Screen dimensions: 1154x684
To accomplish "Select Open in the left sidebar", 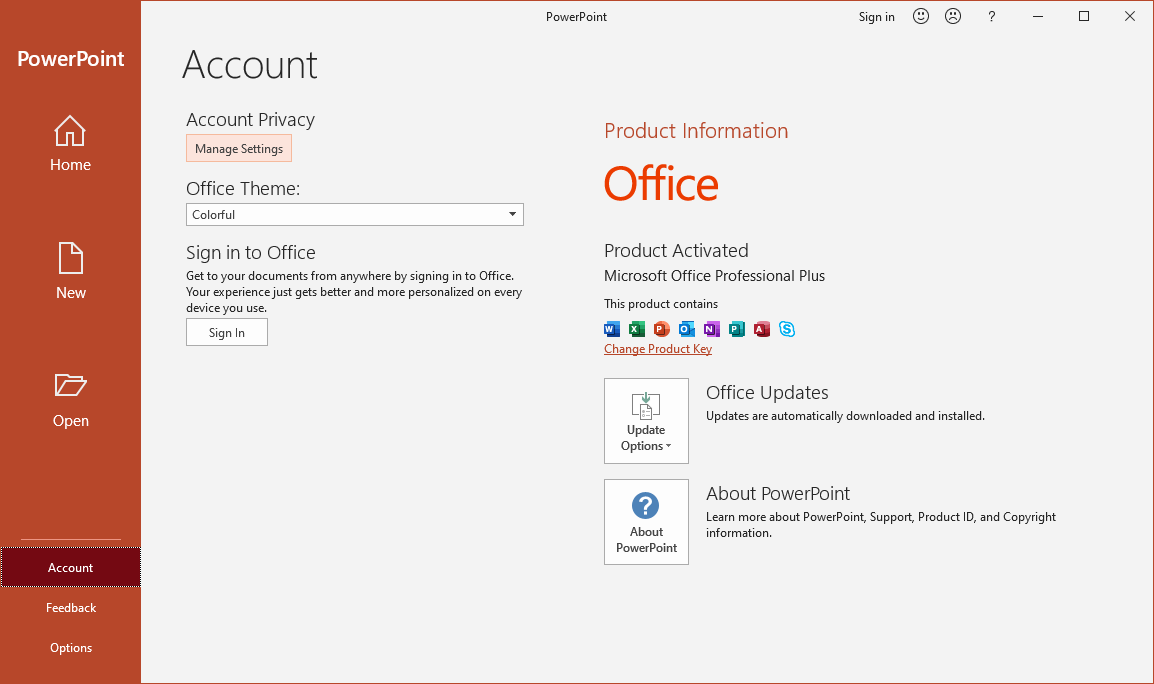I will [71, 401].
